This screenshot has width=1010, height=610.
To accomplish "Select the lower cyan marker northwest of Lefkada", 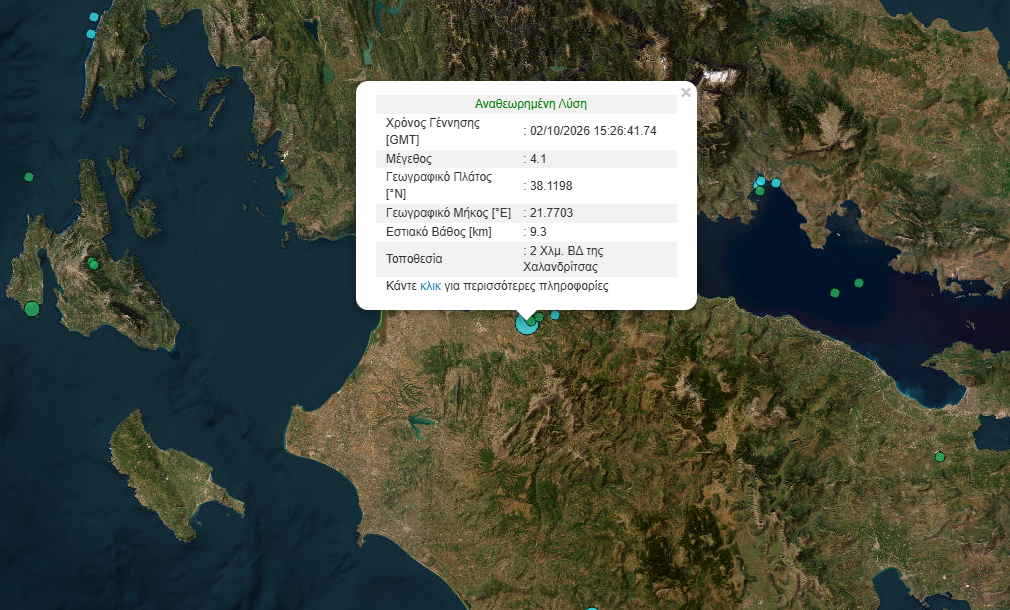I will 91,33.
